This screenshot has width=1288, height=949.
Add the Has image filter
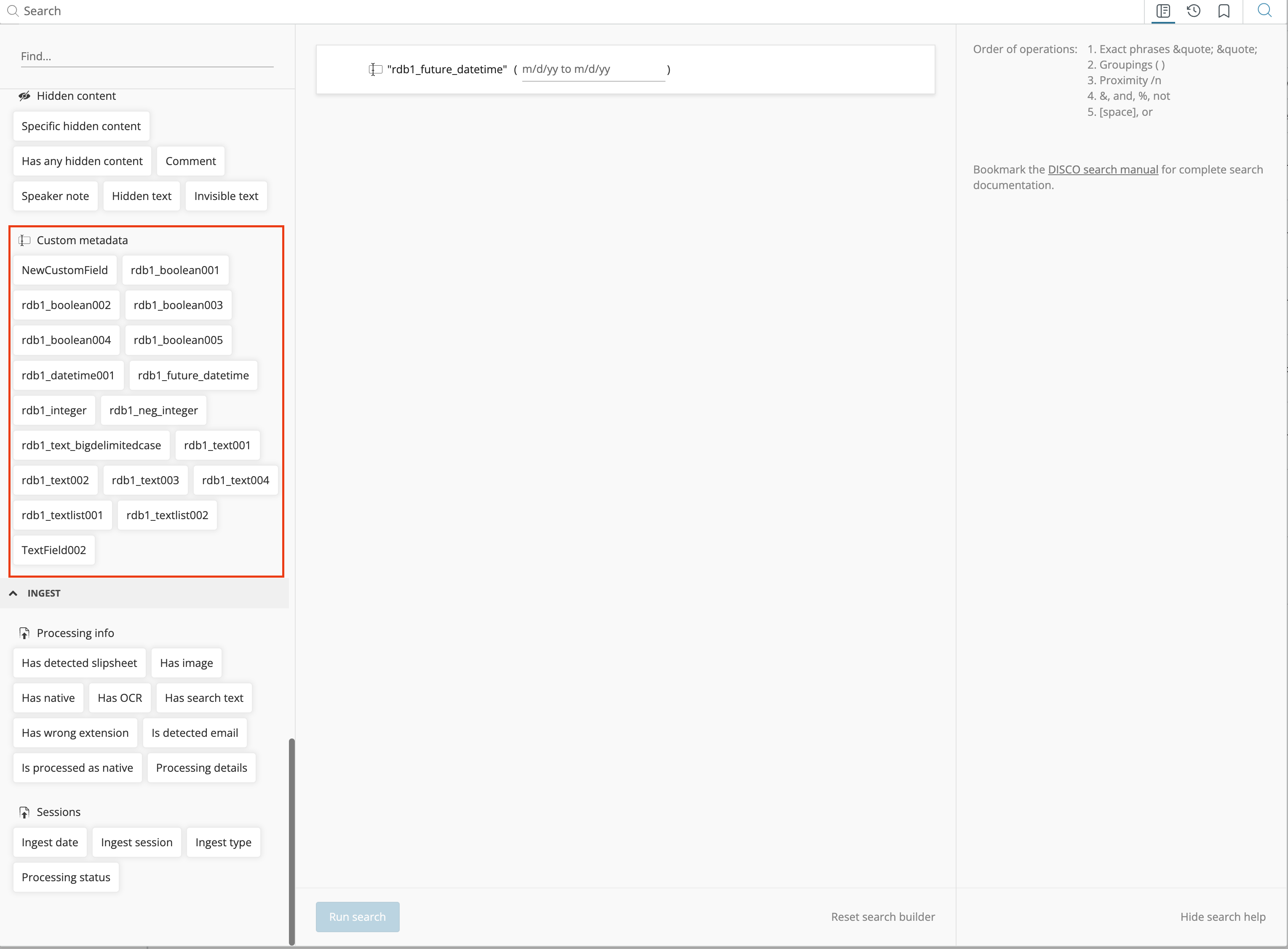click(187, 663)
